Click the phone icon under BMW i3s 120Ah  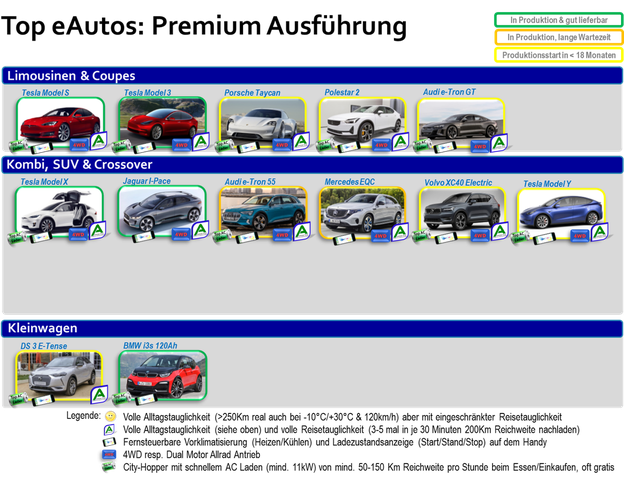146,399
